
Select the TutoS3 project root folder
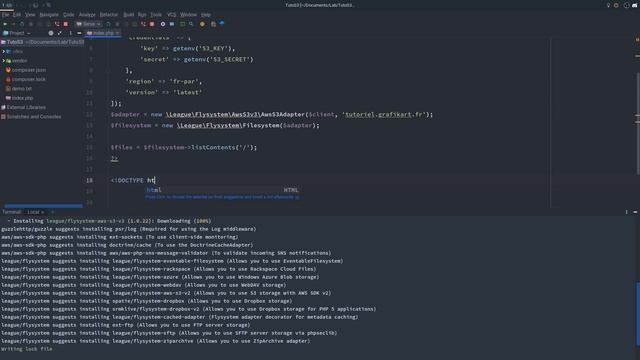(x=42, y=42)
